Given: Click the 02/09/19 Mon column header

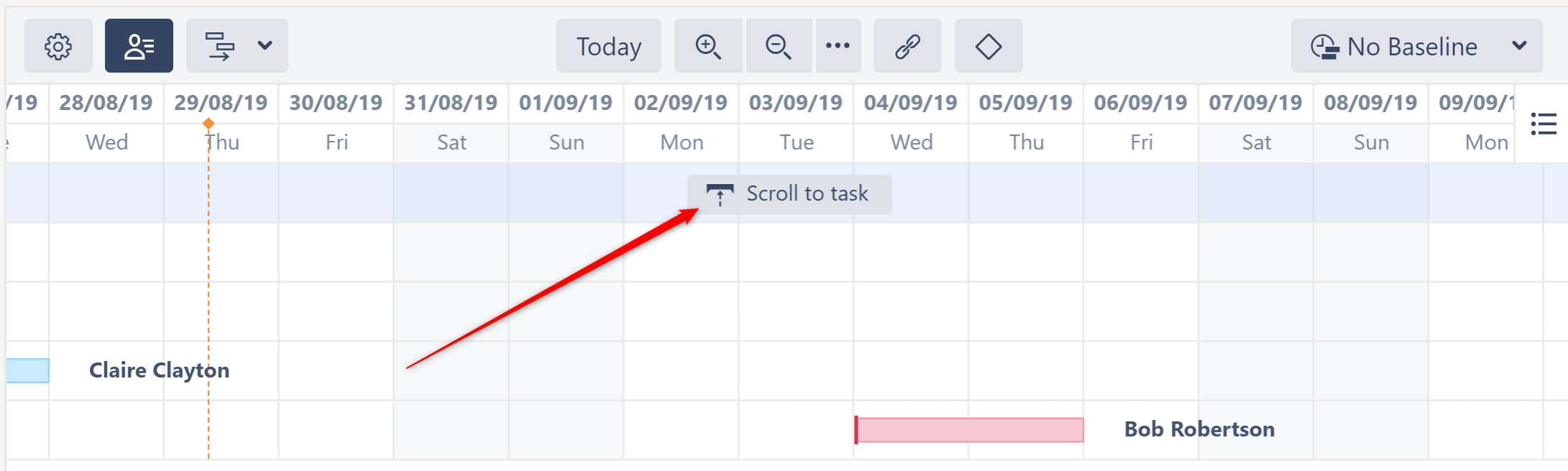Looking at the screenshot, I should 680,102.
